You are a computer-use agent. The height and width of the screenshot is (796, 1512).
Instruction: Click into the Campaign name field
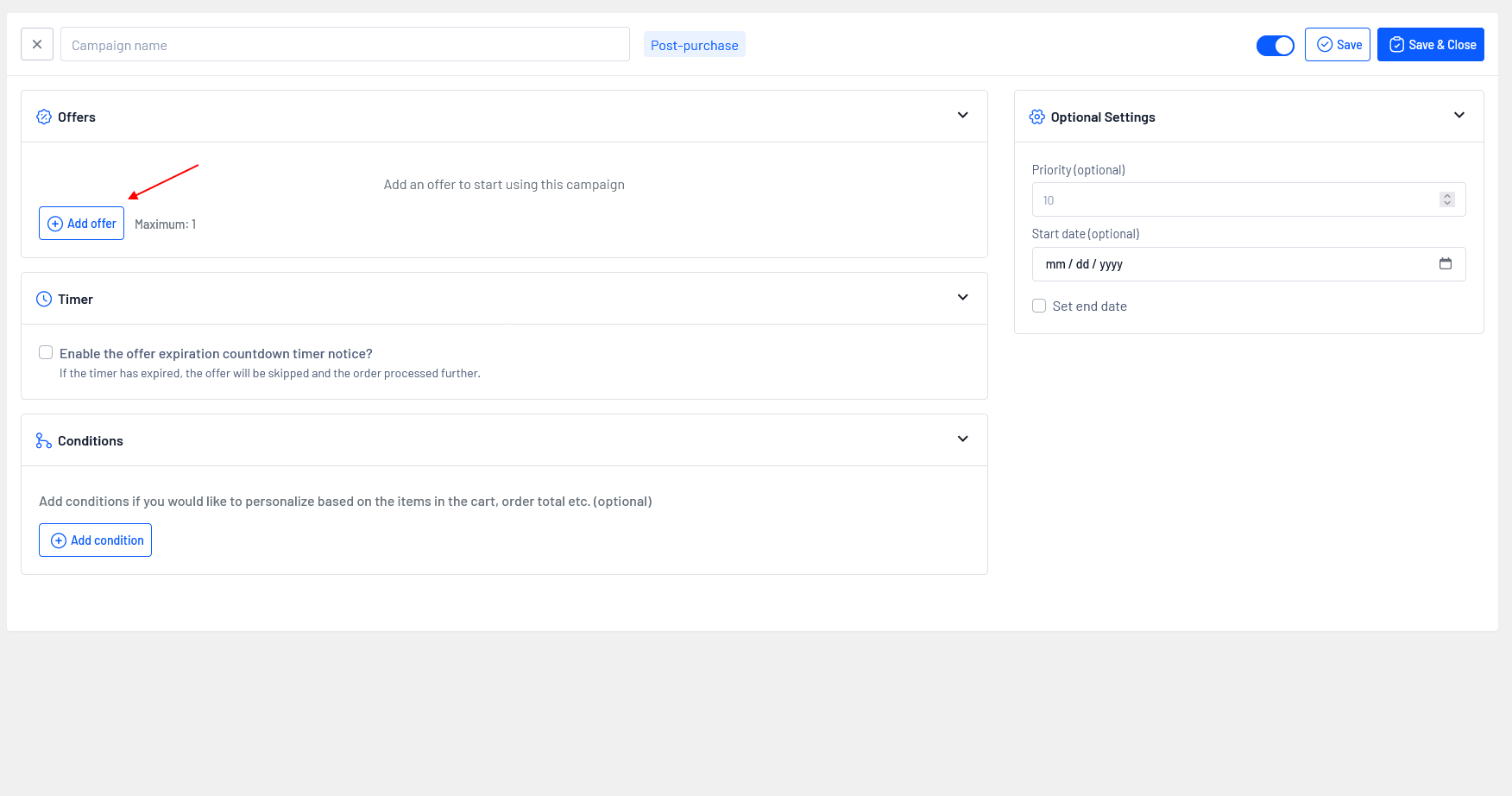pyautogui.click(x=345, y=45)
